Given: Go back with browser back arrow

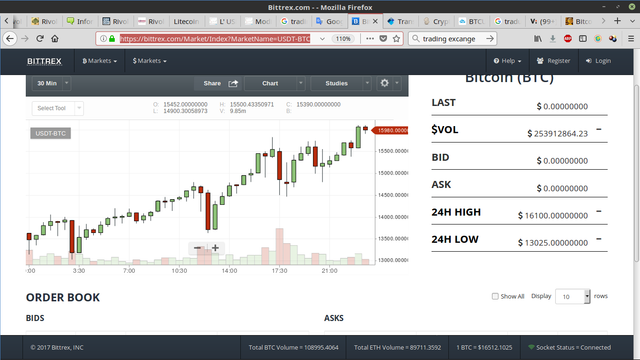Looking at the screenshot, I should pos(10,39).
